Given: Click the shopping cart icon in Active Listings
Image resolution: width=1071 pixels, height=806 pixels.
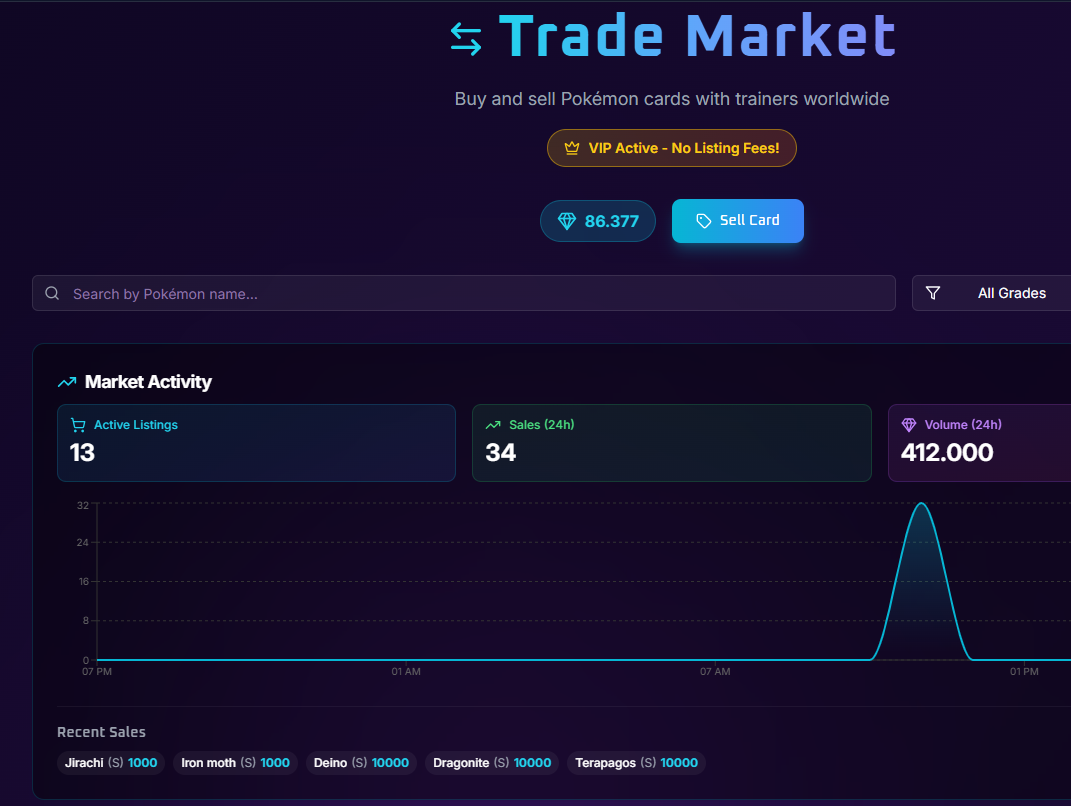Looking at the screenshot, I should click(79, 425).
